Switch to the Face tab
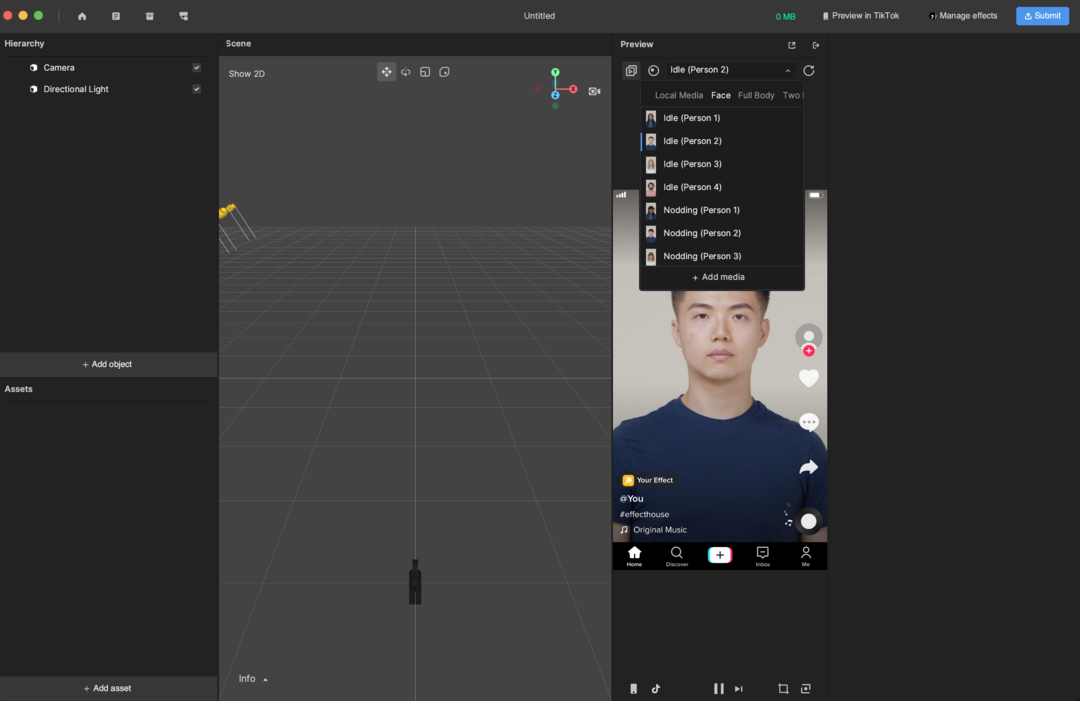The height and width of the screenshot is (701, 1080). click(x=720, y=95)
